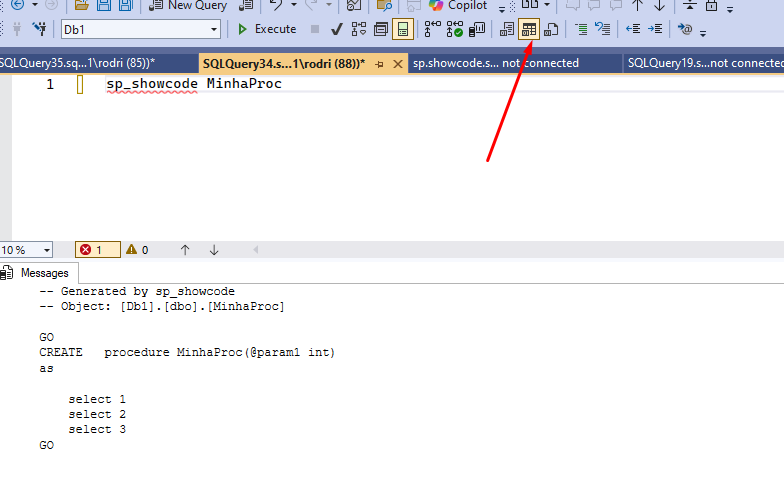The width and height of the screenshot is (784, 477).
Task: Click the Find in Files icon
Action: coord(384,5)
